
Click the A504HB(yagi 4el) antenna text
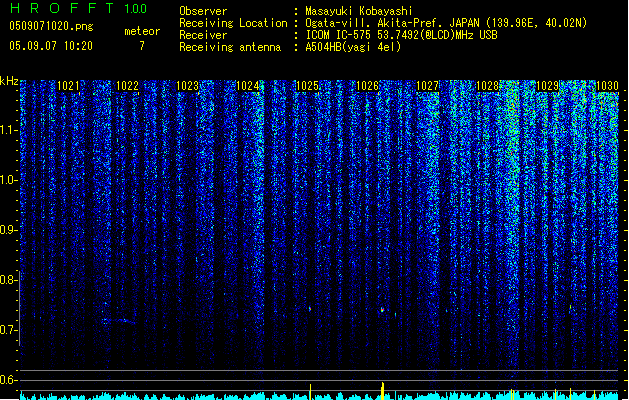[353, 47]
